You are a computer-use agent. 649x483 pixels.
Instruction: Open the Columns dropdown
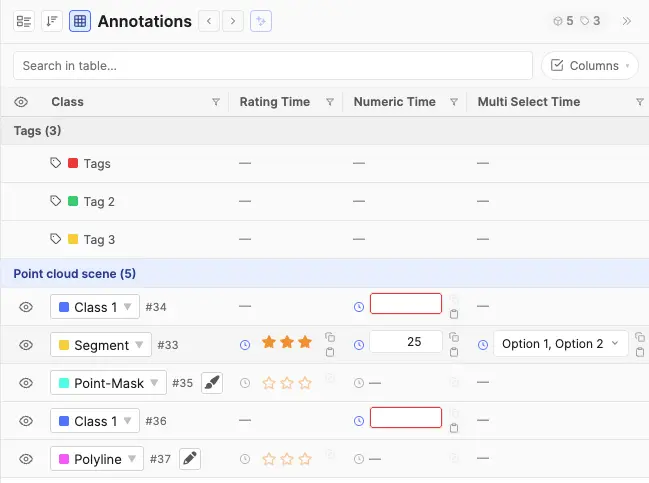tap(590, 65)
